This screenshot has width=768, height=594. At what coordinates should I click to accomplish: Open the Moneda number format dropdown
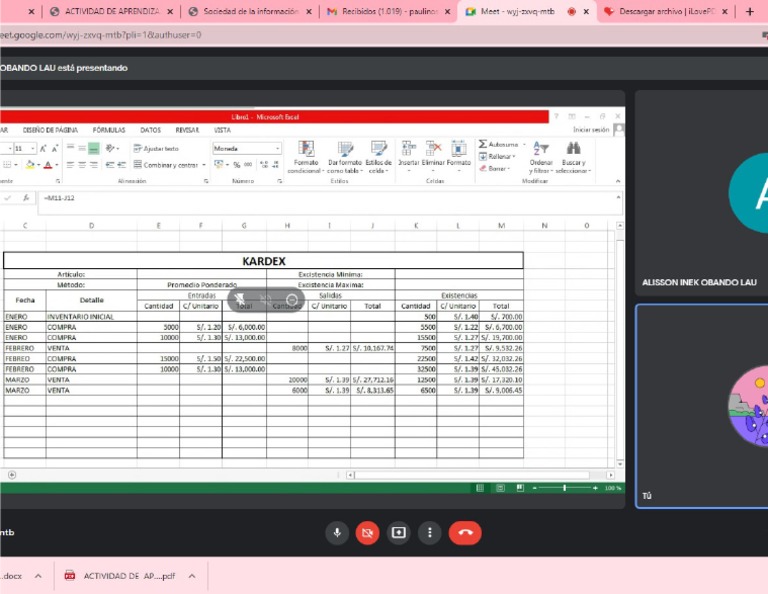click(277, 148)
